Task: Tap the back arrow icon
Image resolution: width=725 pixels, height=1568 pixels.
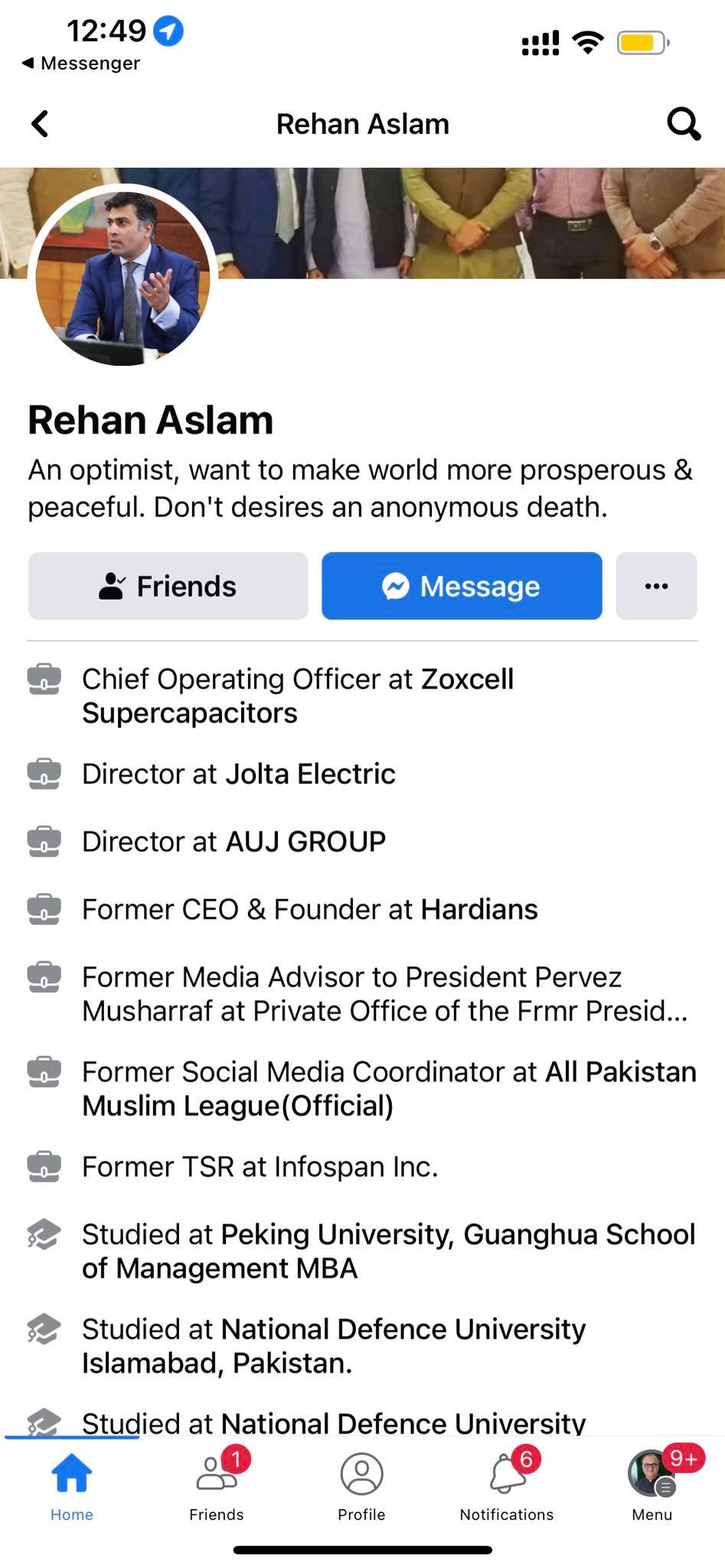Action: [40, 123]
